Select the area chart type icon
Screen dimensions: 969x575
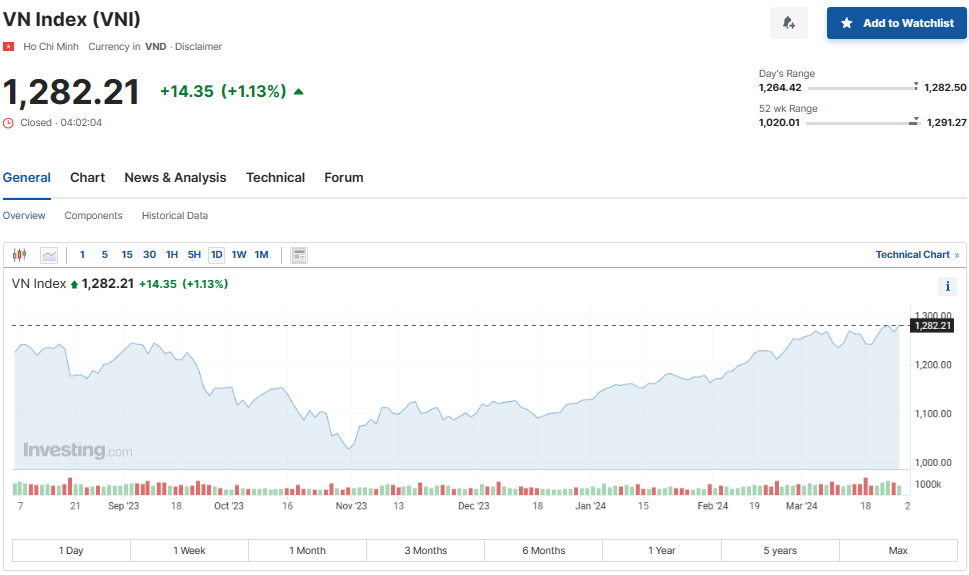coord(49,255)
